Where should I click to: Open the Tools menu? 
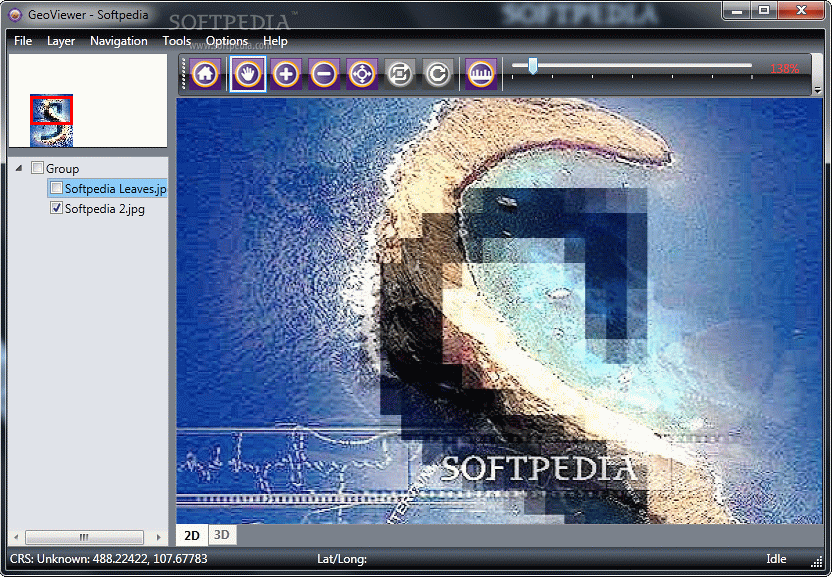point(177,41)
